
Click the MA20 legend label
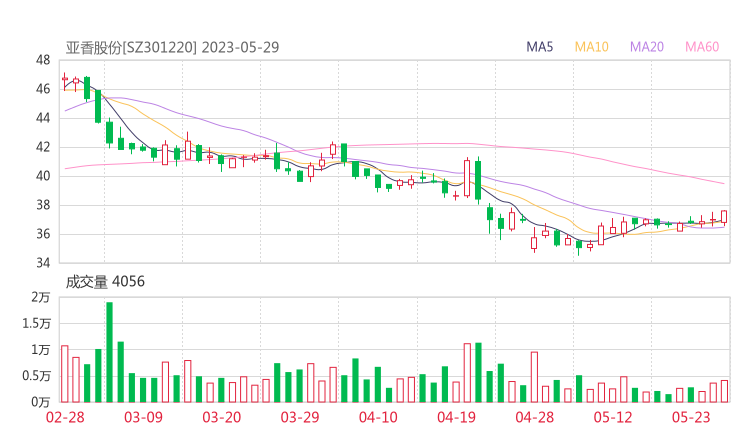[x=647, y=47]
